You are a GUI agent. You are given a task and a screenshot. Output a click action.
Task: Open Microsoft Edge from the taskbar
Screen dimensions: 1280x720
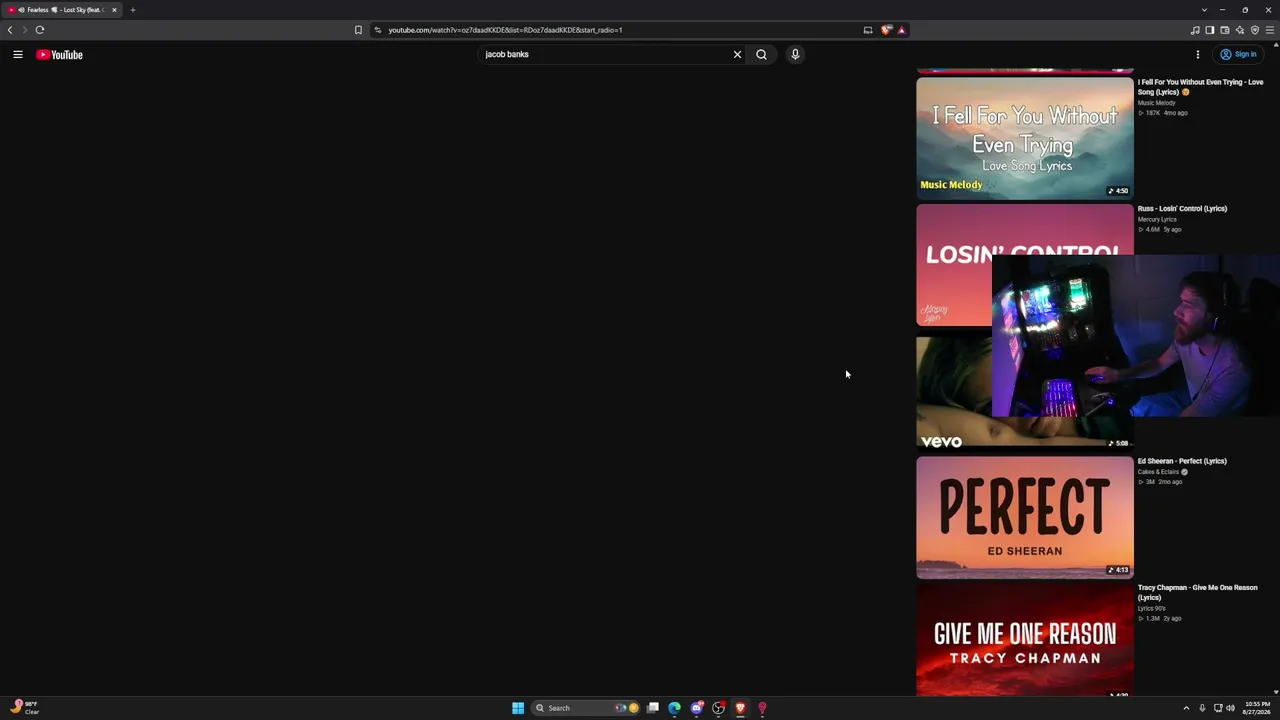point(674,708)
